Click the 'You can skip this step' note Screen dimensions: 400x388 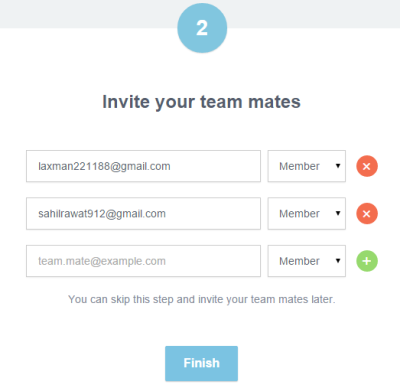click(201, 299)
